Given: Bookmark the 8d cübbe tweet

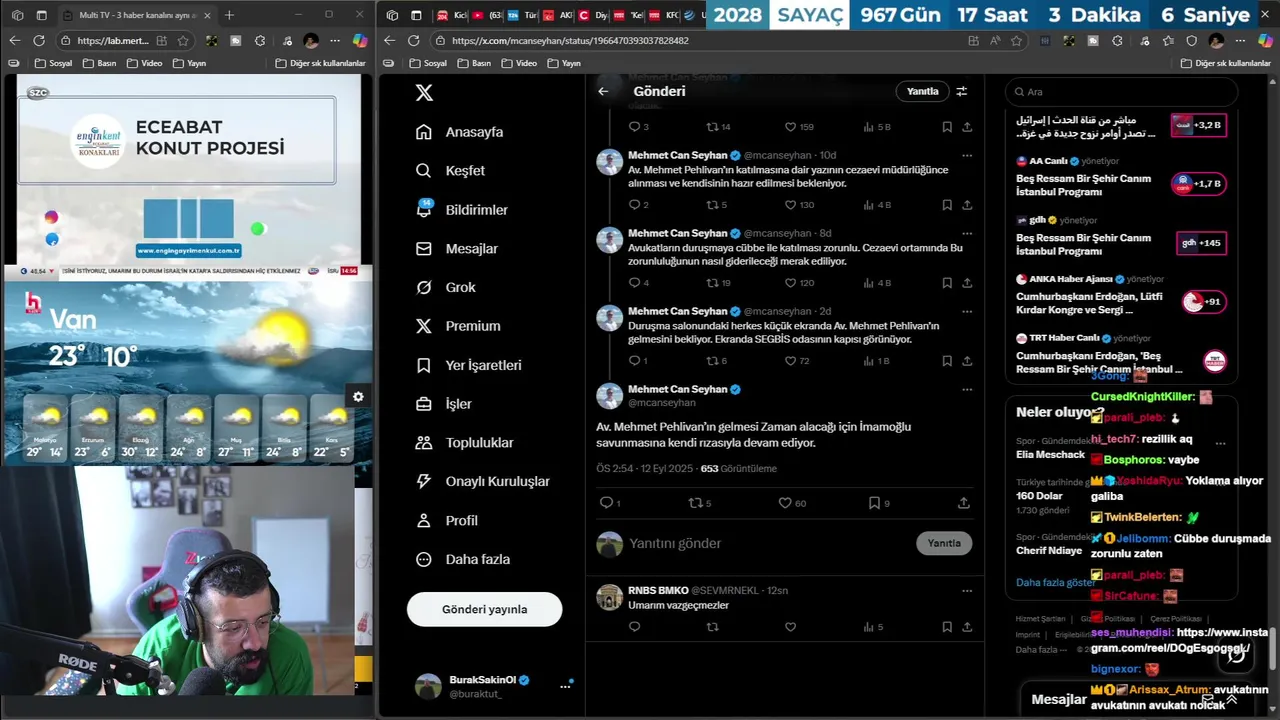Looking at the screenshot, I should tap(947, 283).
